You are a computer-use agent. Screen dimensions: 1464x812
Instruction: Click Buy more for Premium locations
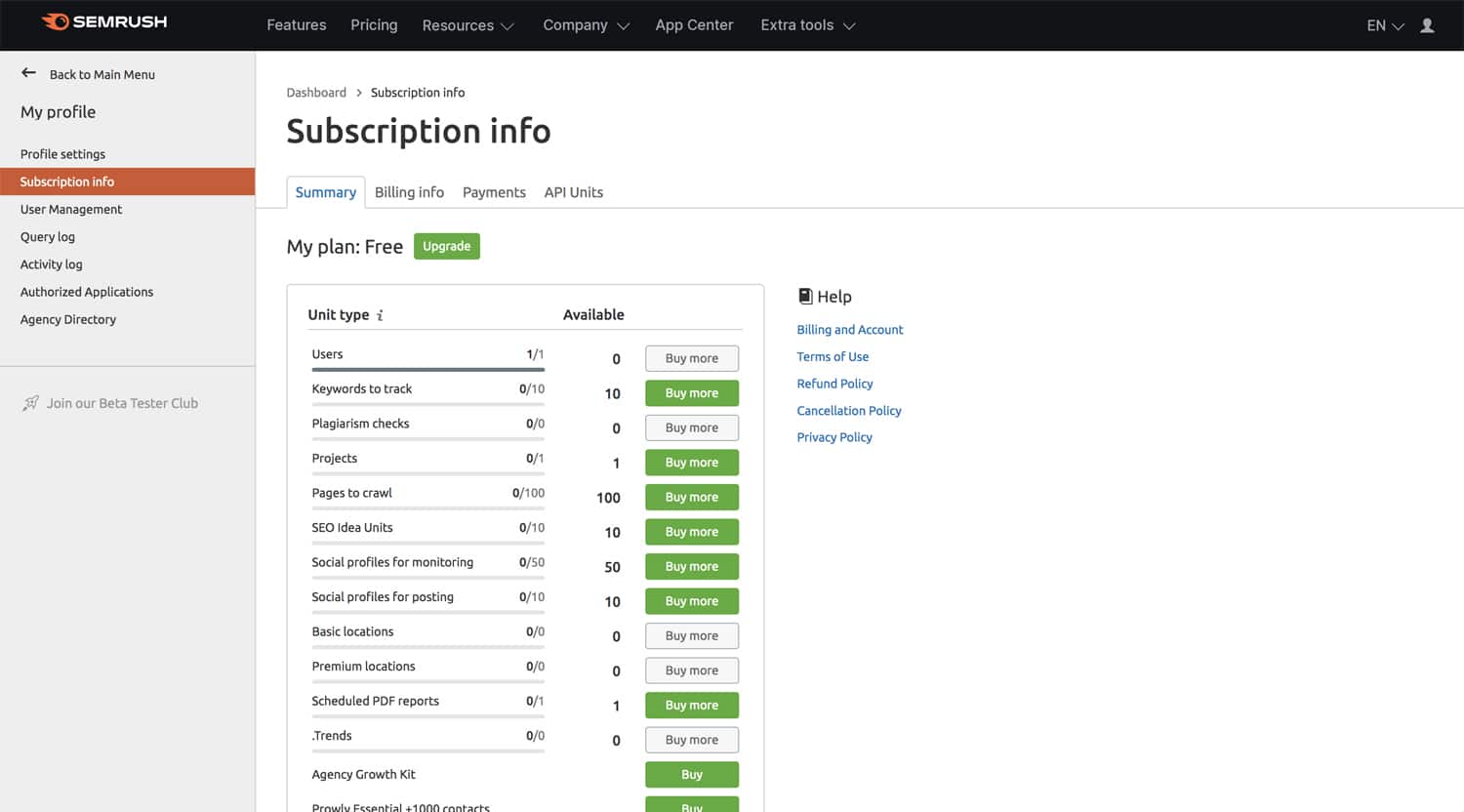point(692,670)
